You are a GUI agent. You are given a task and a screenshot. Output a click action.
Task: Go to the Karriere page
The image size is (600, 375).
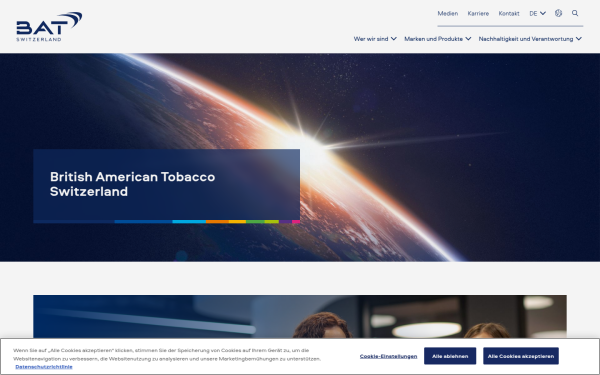(478, 13)
